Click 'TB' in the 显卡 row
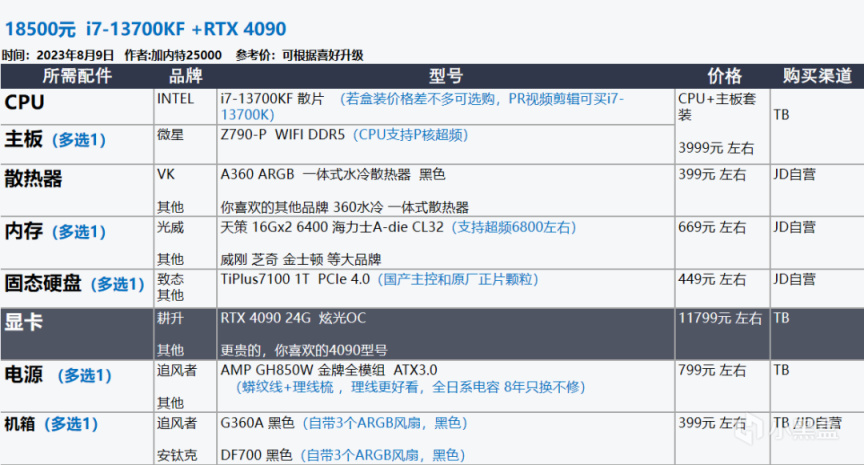864x465 pixels. (781, 318)
